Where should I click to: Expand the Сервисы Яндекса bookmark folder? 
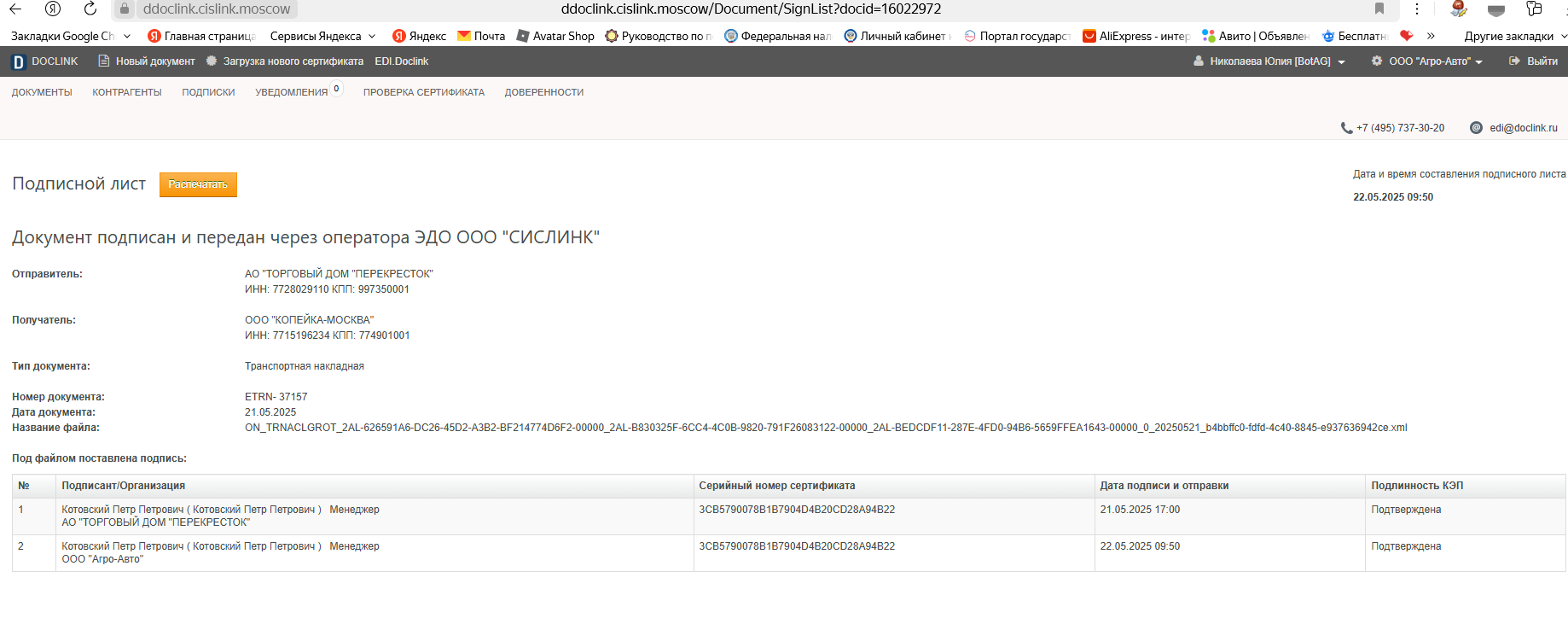tap(322, 36)
